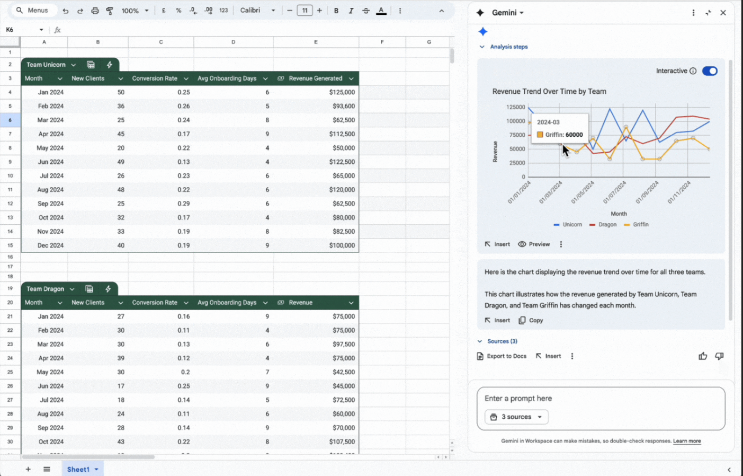
Task: Open the text color picker
Action: [381, 10]
